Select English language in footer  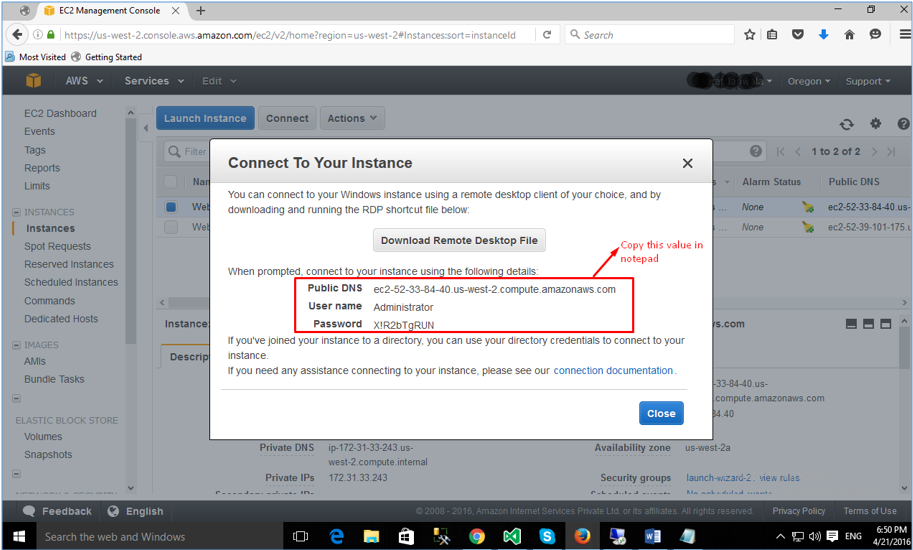tap(136, 511)
